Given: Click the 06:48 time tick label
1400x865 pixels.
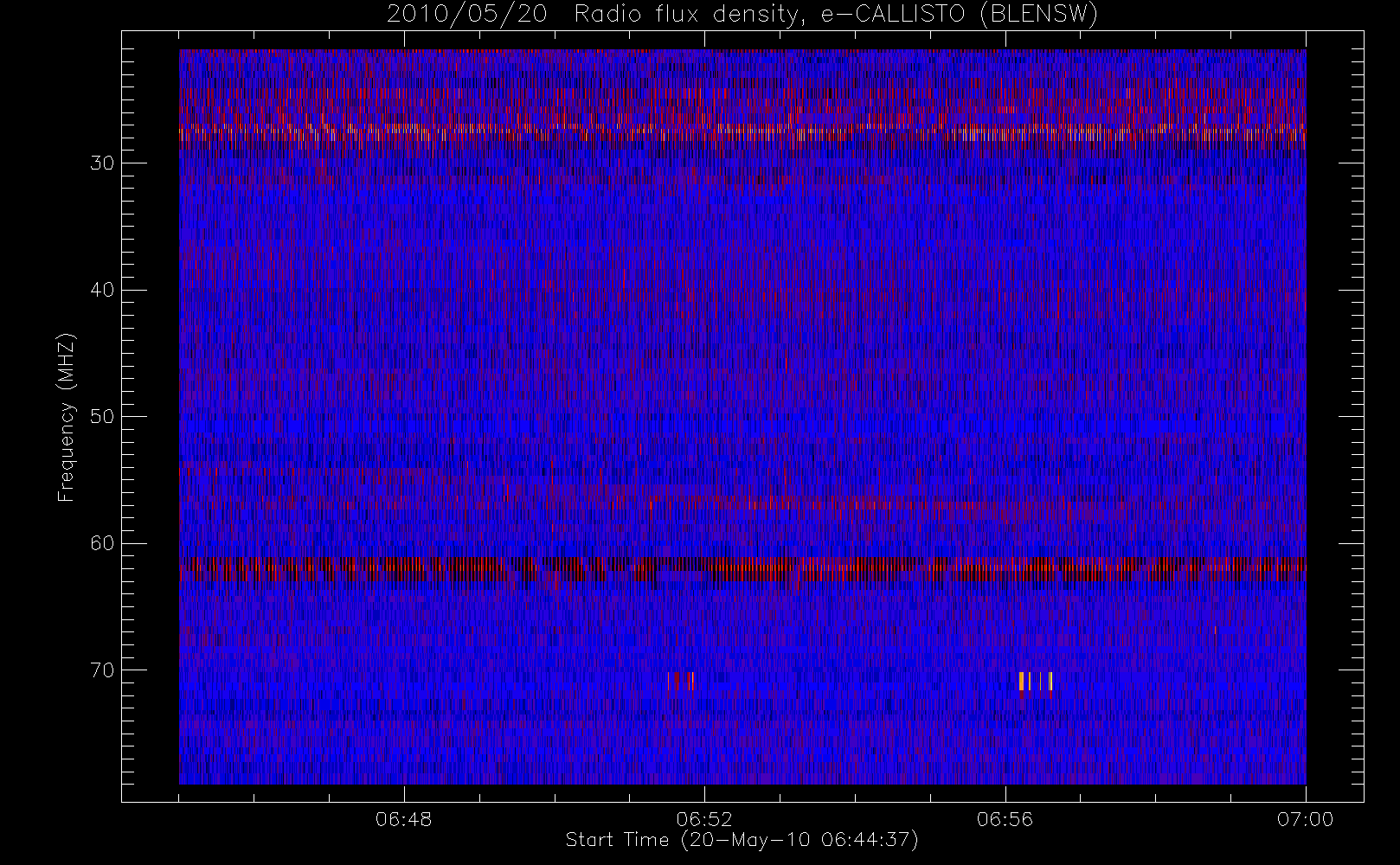Looking at the screenshot, I should [404, 819].
